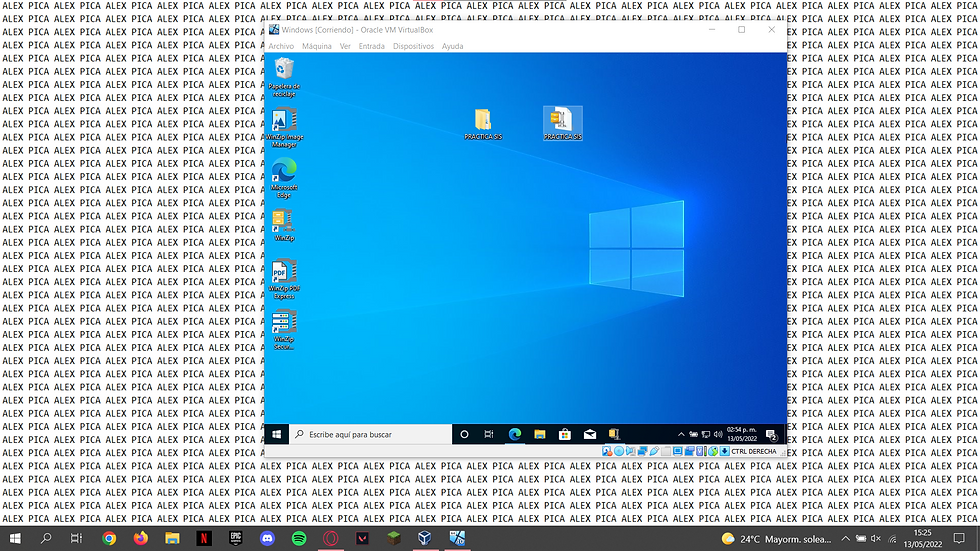Open the Entrada menu in VirtualBox
The image size is (980, 551).
(371, 46)
